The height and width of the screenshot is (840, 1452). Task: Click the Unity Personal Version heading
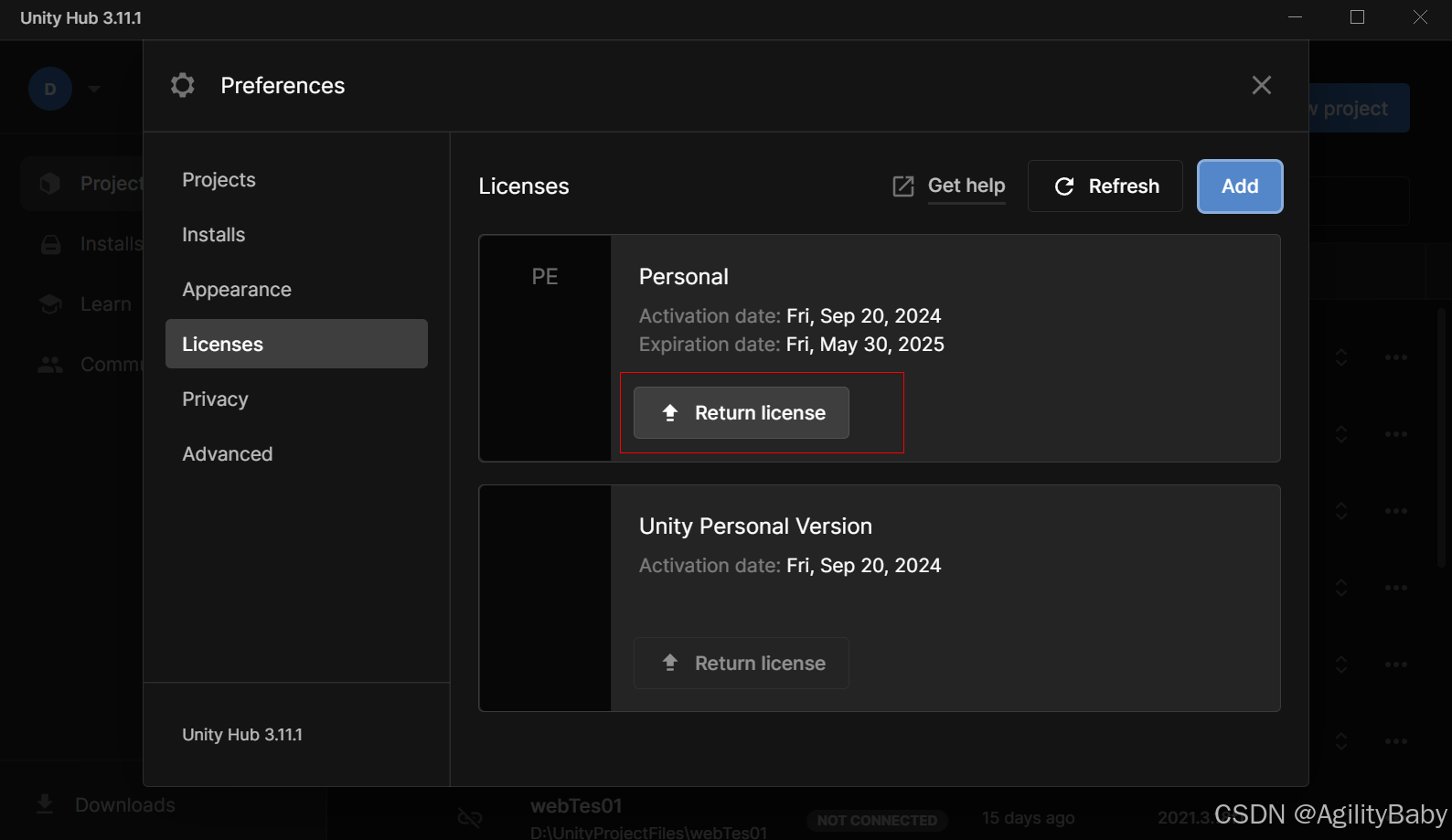point(755,526)
